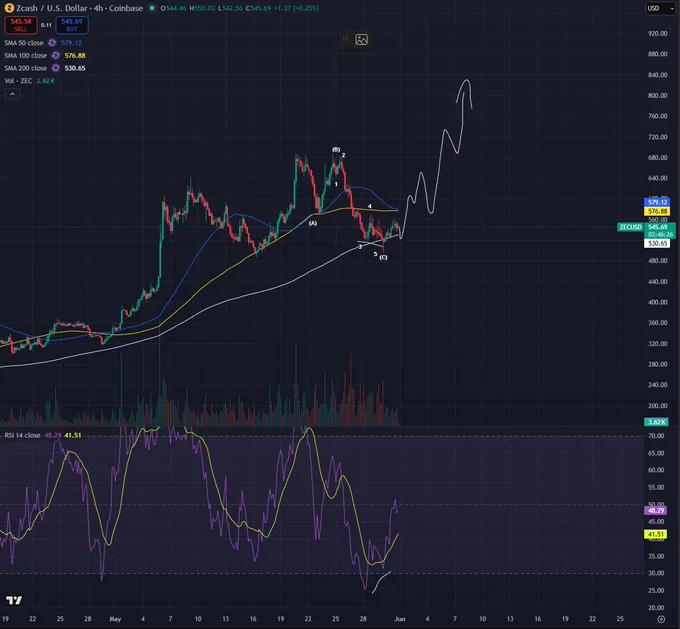
Task: Click the SMA 200 close indicator icon
Action: (56, 68)
